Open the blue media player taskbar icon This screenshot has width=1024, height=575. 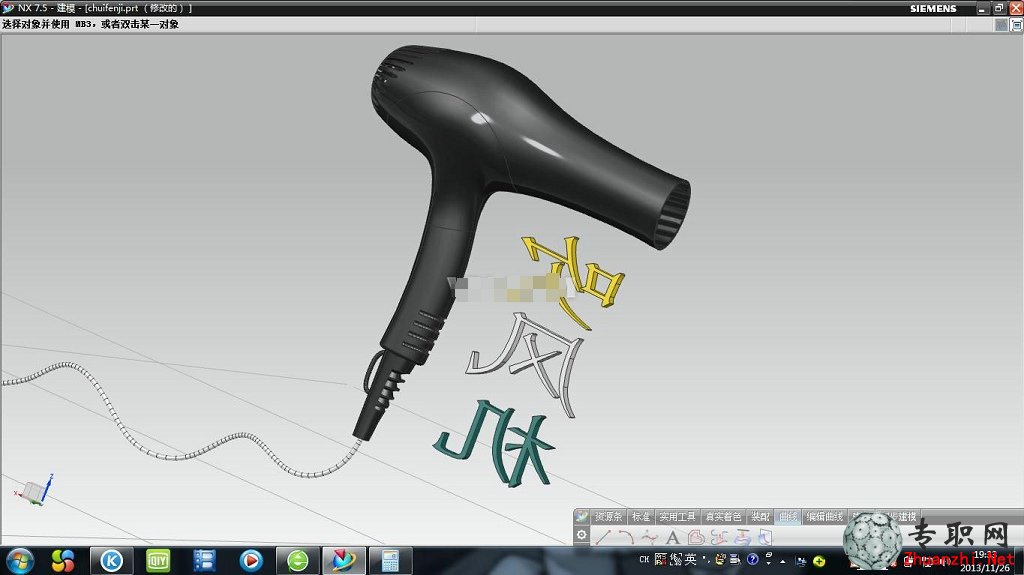(x=251, y=560)
